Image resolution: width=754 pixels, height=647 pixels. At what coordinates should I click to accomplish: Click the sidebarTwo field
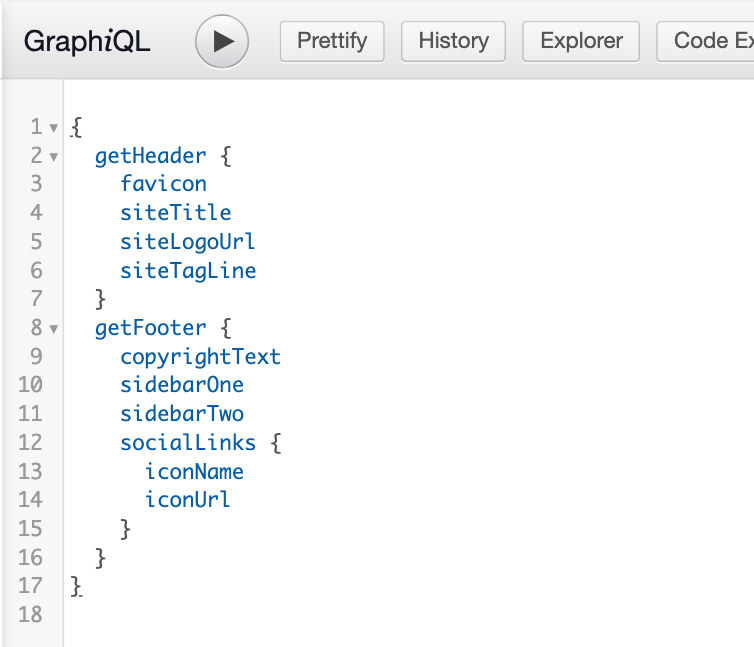pos(182,414)
